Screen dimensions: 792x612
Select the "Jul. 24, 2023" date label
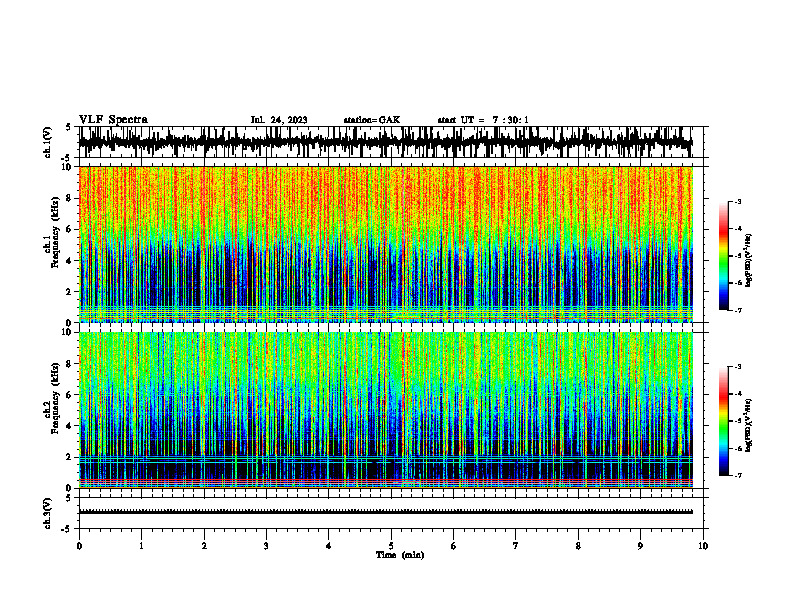point(279,120)
